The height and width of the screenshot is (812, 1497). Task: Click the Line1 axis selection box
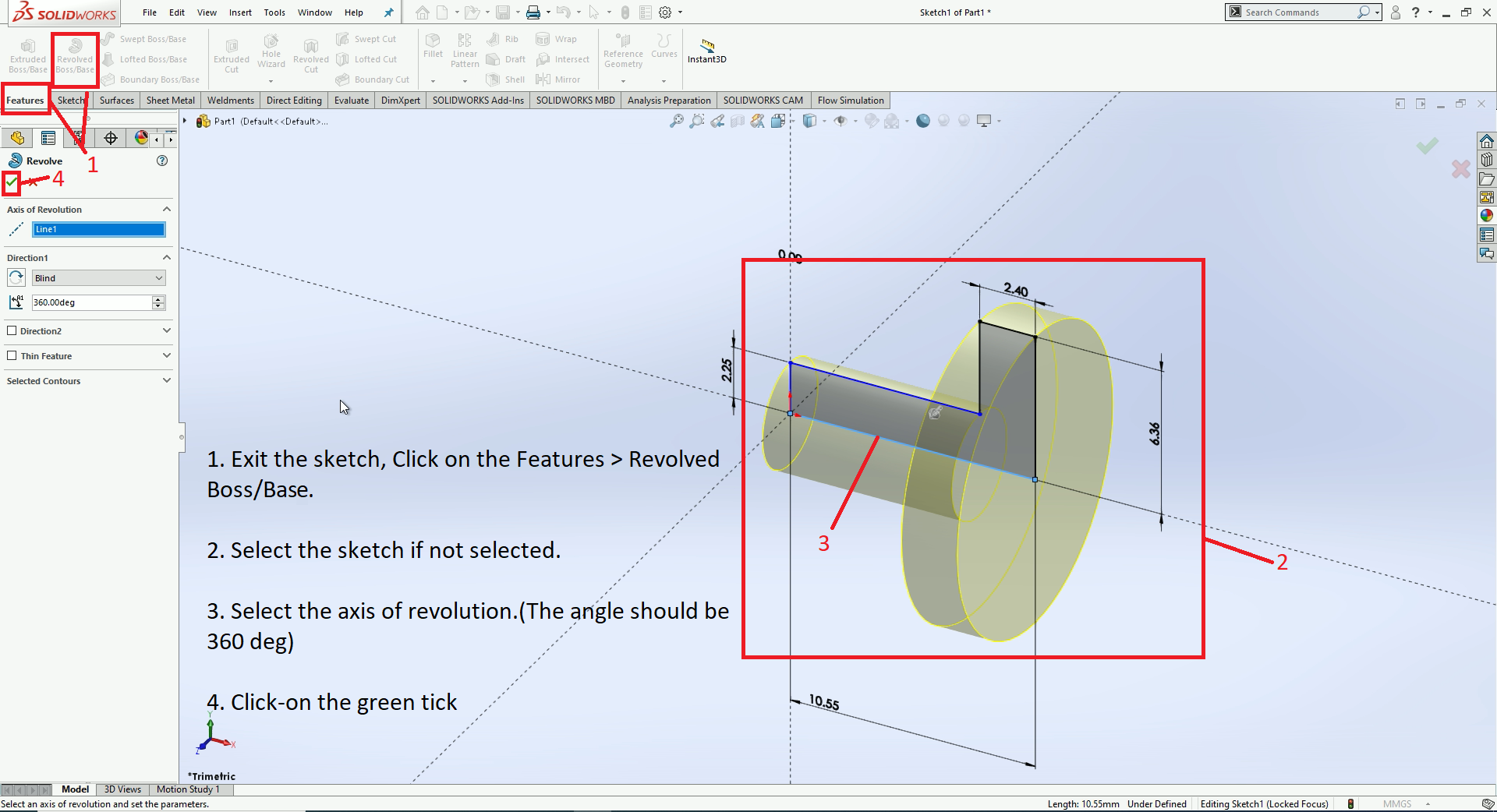[99, 229]
